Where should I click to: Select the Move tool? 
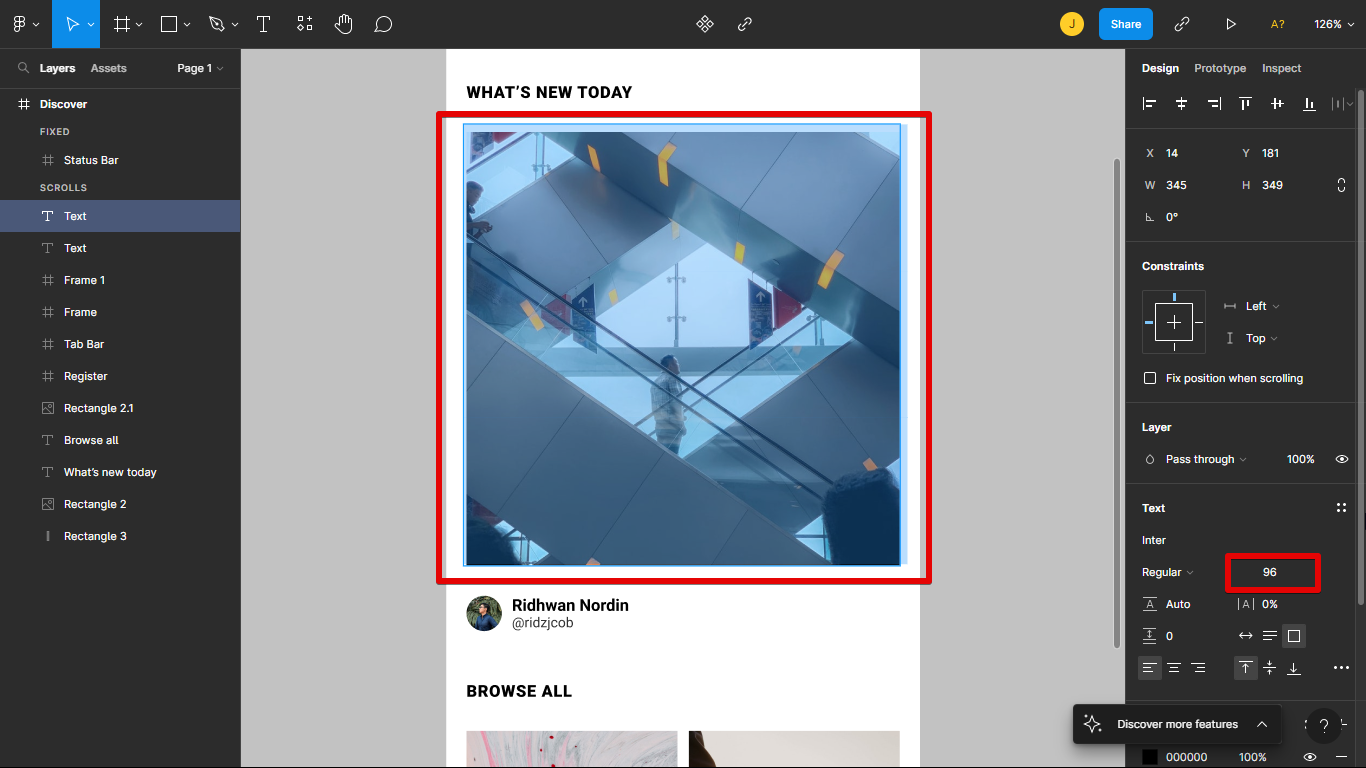[72, 24]
